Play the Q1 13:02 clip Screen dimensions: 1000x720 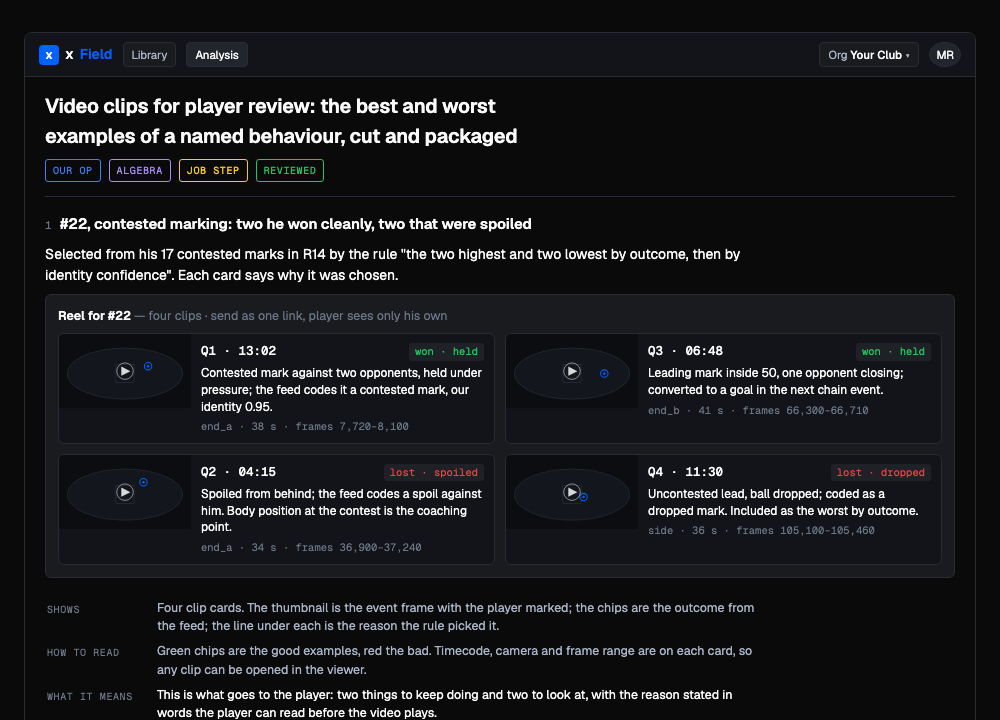[125, 371]
